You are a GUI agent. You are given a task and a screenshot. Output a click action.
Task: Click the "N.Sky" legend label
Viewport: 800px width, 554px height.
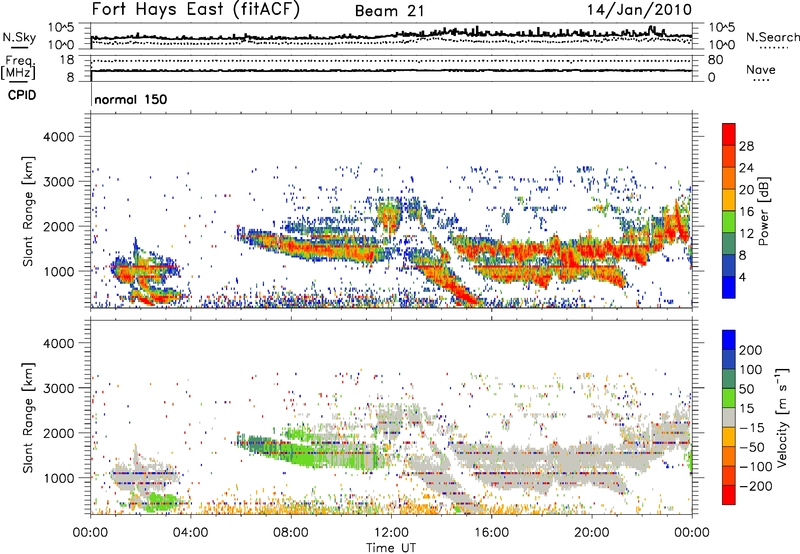pos(19,37)
